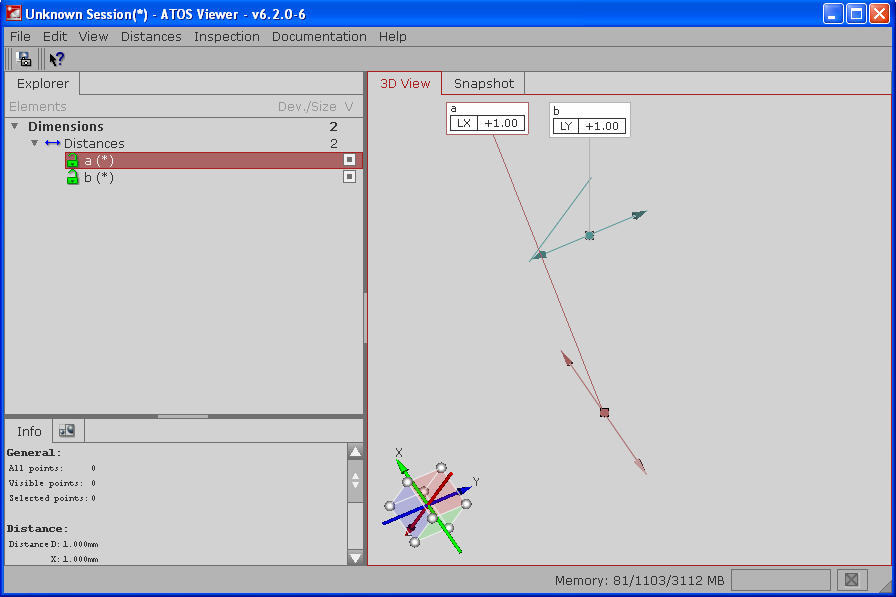Click Info panel scroll down arrow
The height and width of the screenshot is (597, 896).
pyautogui.click(x=355, y=558)
